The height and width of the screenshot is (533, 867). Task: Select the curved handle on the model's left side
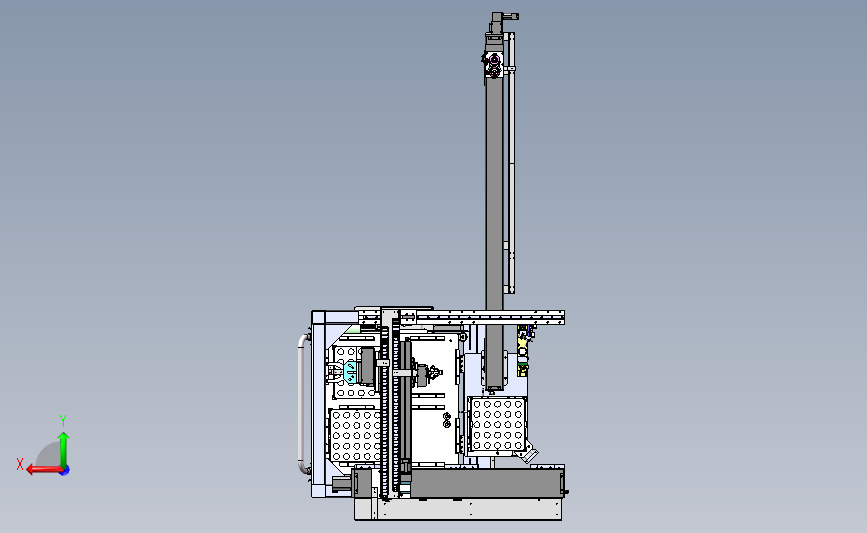302,404
